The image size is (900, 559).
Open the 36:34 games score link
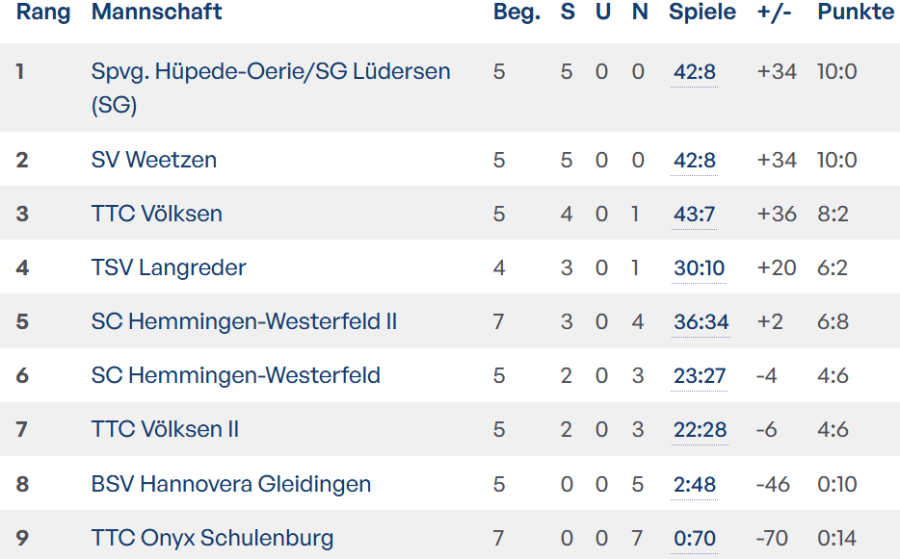(x=701, y=322)
